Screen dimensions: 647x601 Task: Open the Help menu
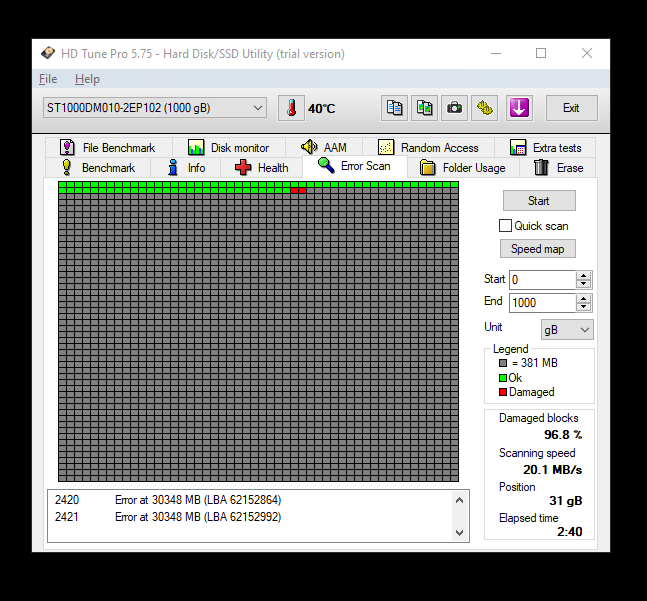[87, 79]
